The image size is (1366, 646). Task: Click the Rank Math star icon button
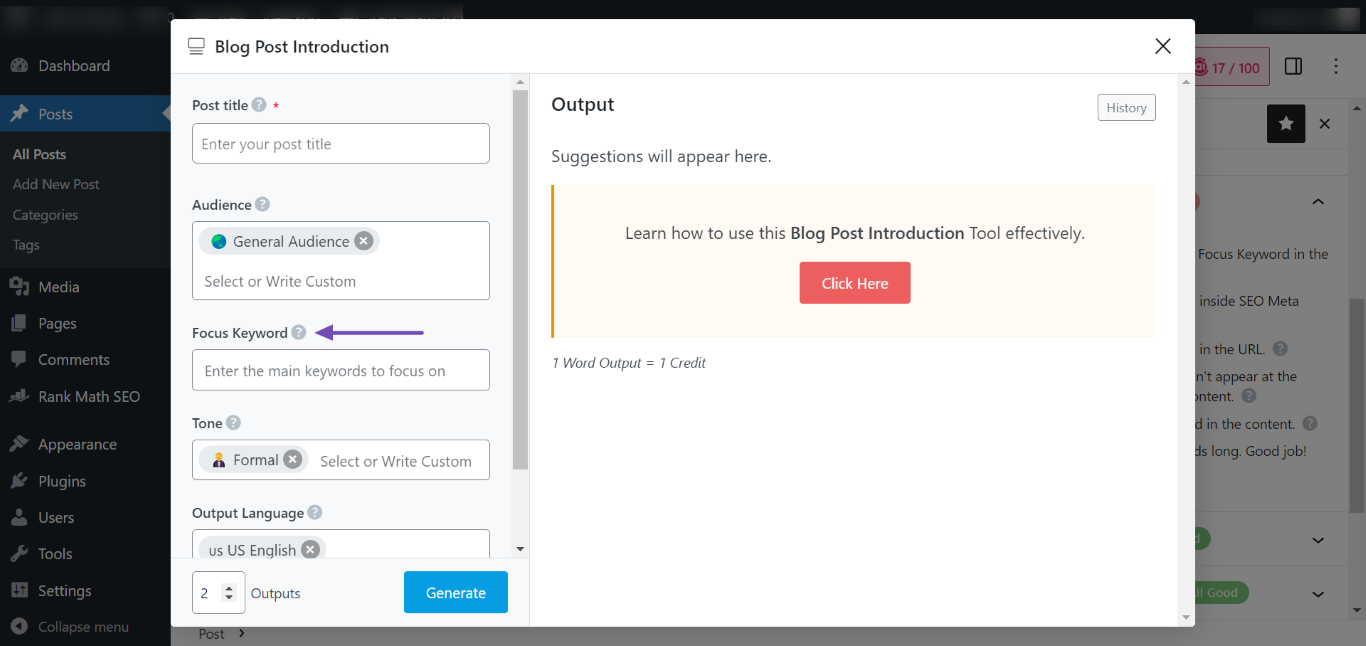pos(1286,124)
